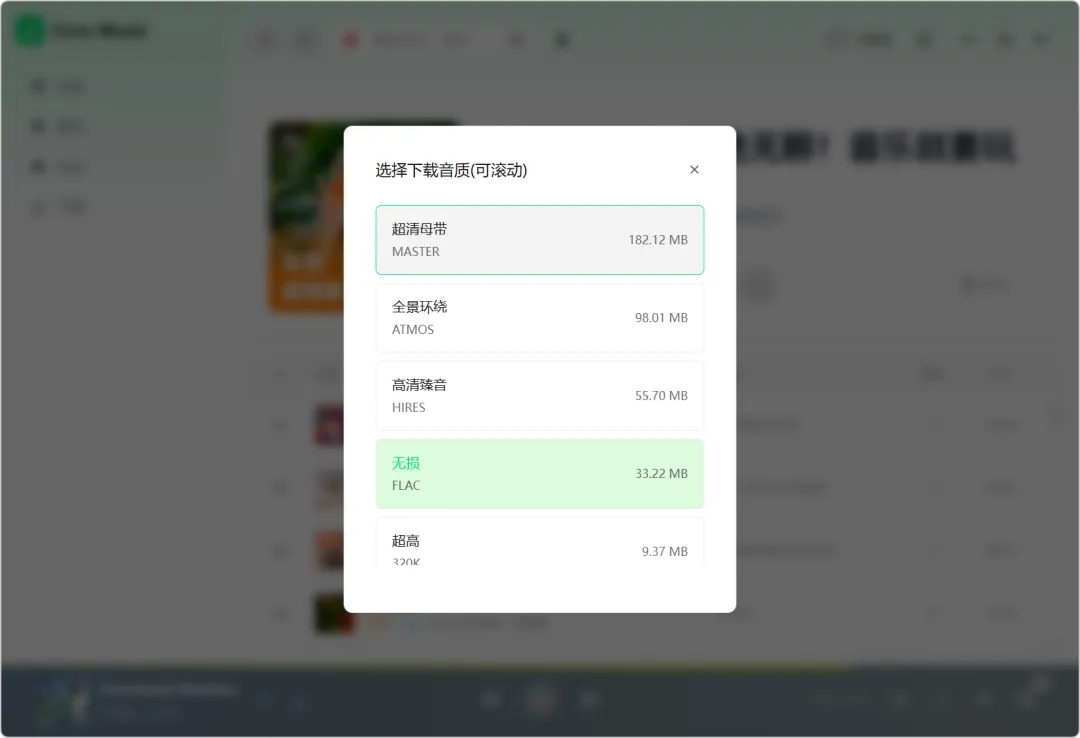Close the download quality dialog

694,170
